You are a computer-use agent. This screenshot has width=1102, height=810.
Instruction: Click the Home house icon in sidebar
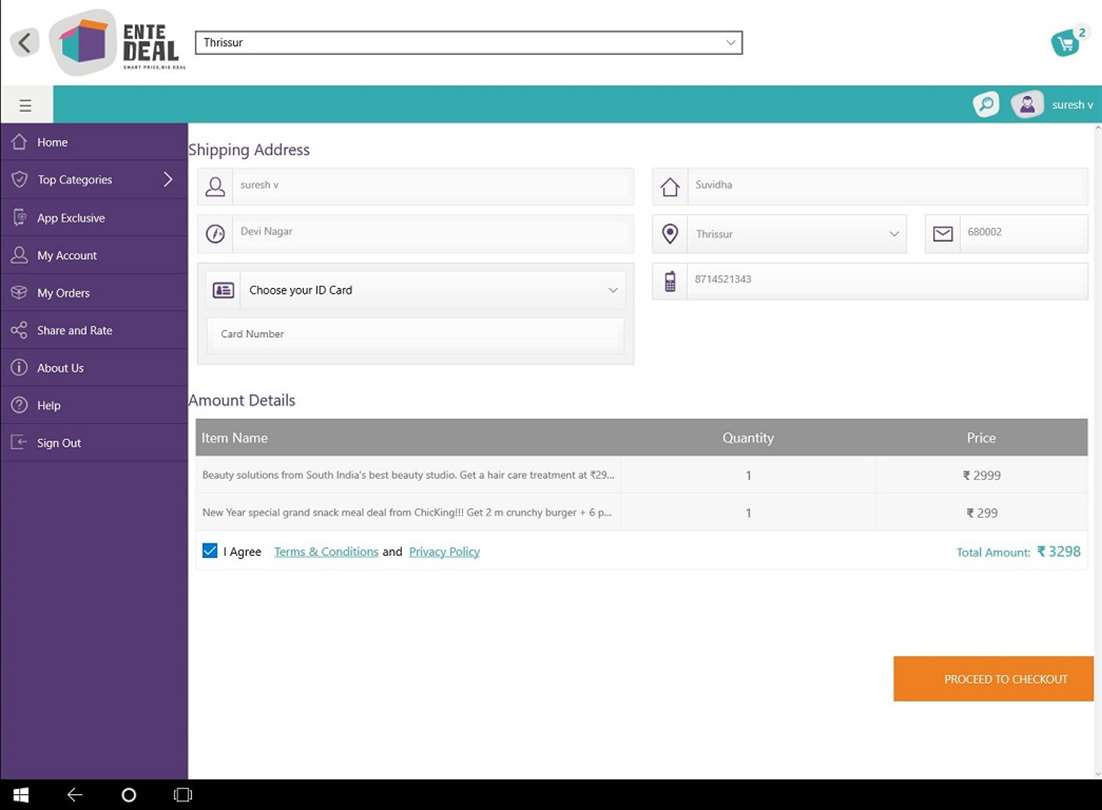19,142
